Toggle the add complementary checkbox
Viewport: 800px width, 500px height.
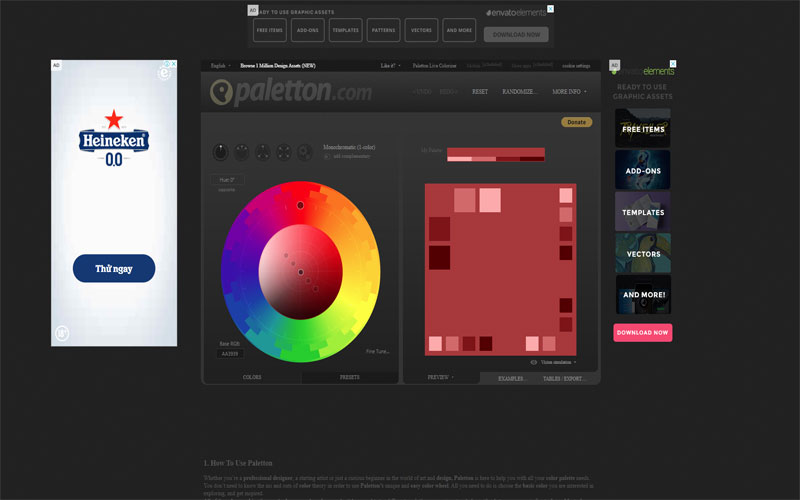327,156
